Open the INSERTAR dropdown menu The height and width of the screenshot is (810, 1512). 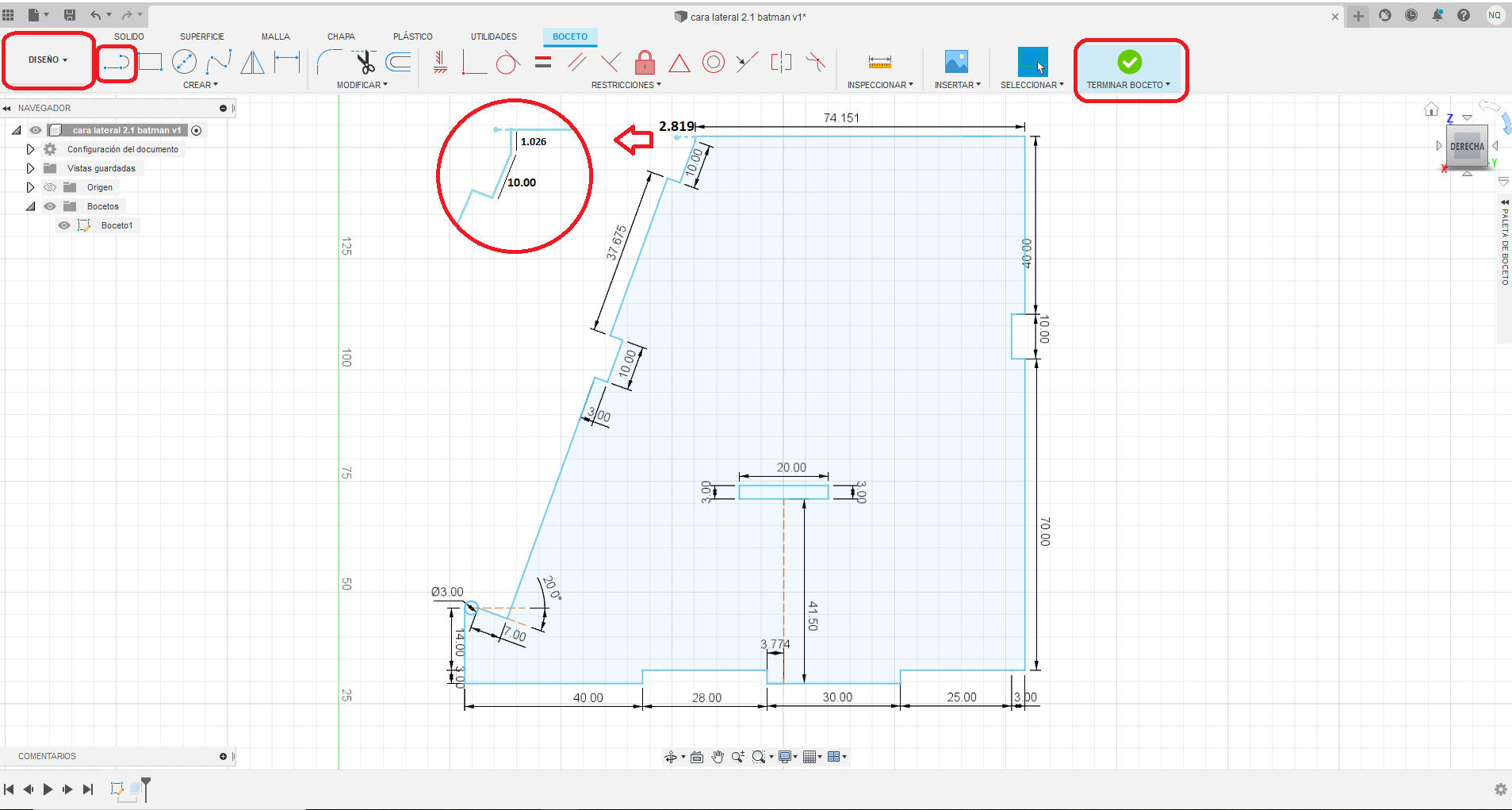pos(958,85)
